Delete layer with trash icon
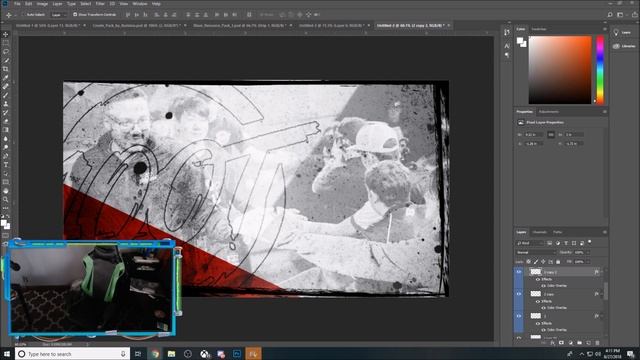The height and width of the screenshot is (360, 640). (597, 343)
